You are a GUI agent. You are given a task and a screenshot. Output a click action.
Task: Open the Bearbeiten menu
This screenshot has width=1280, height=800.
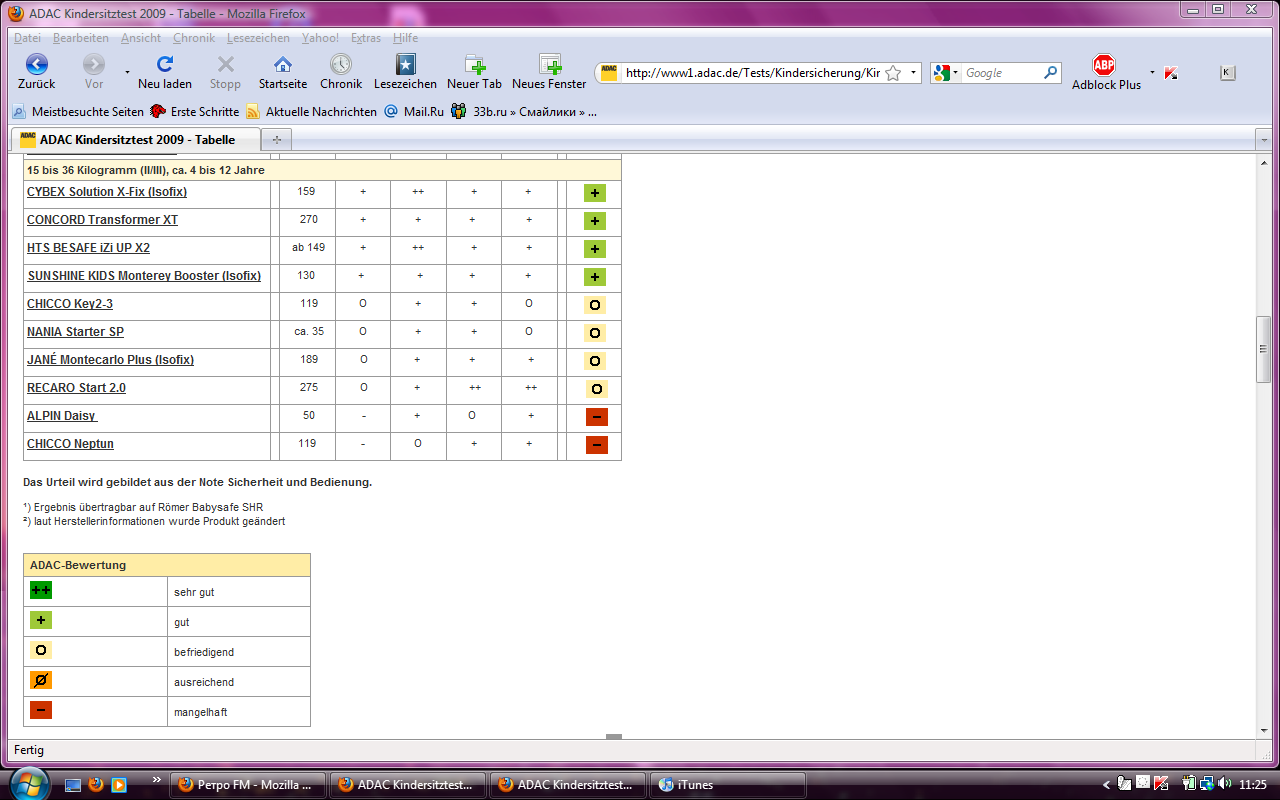[x=81, y=38]
